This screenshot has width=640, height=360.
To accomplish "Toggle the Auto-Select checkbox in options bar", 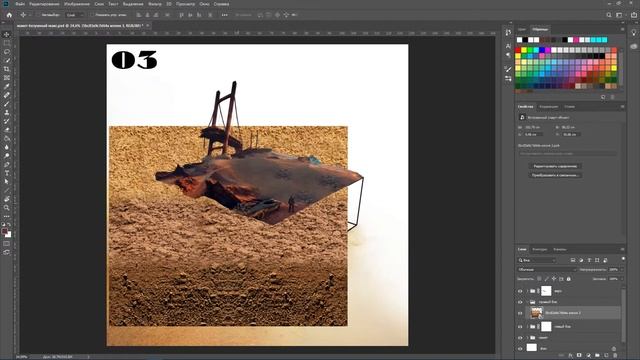I will coord(38,15).
